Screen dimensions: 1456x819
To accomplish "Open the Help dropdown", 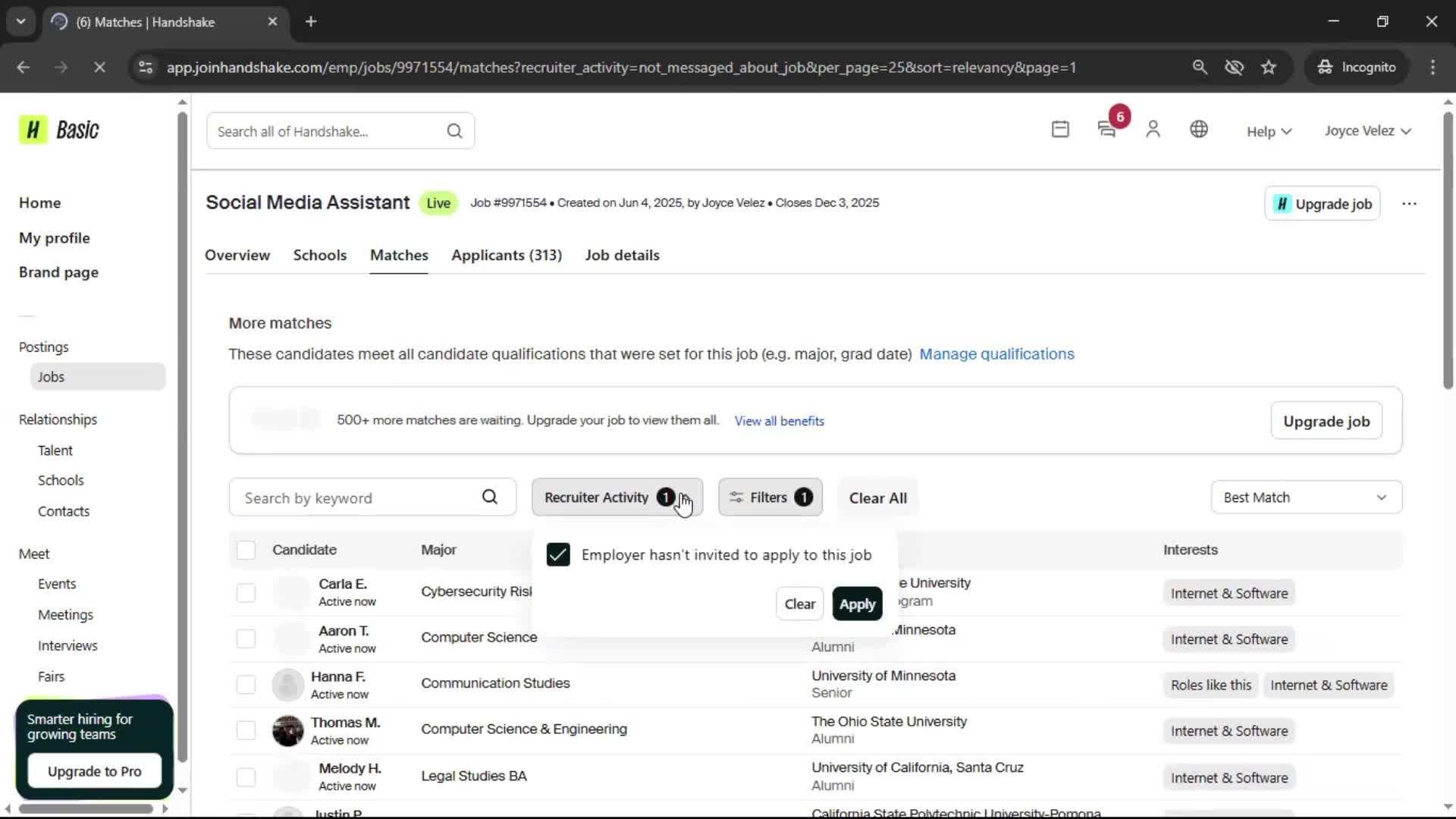I will (1269, 131).
